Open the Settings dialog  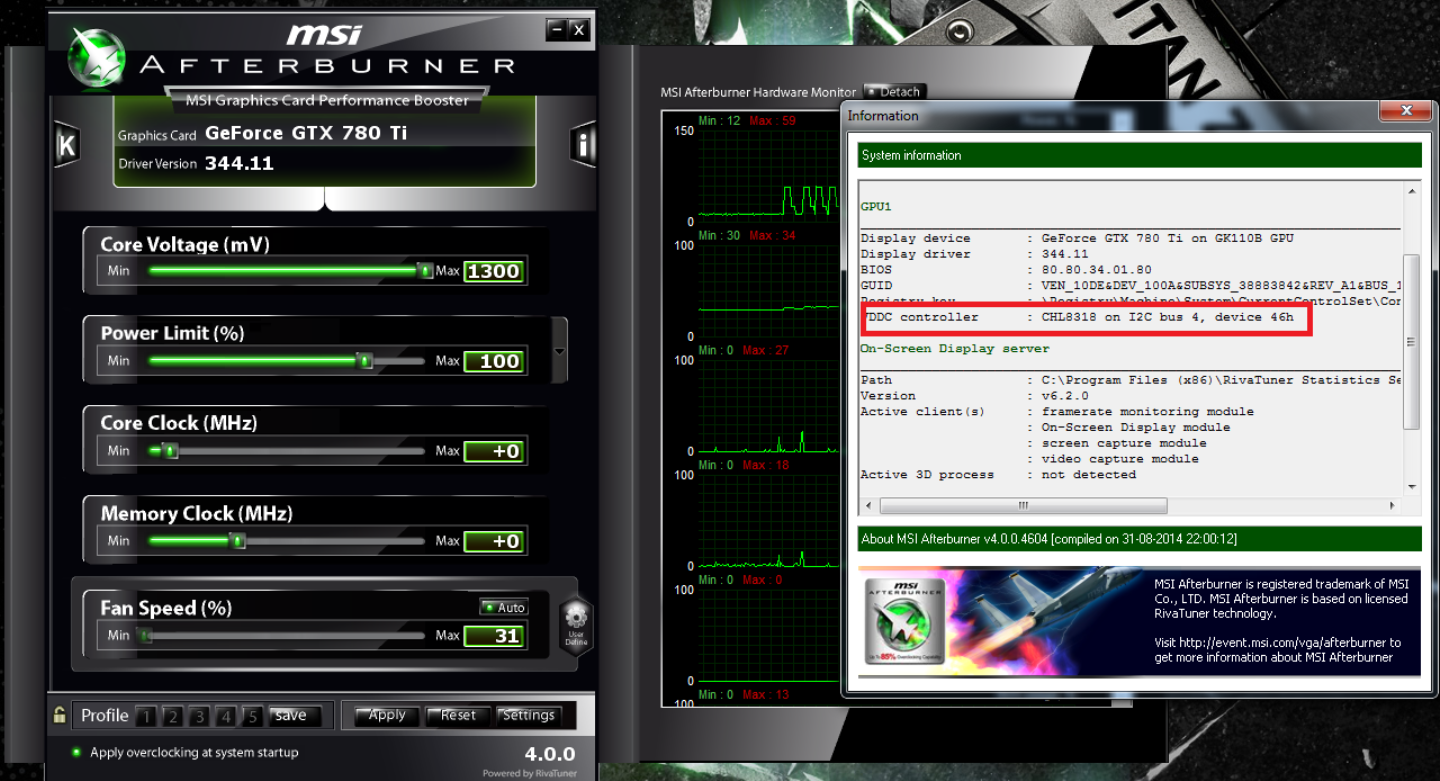click(529, 715)
